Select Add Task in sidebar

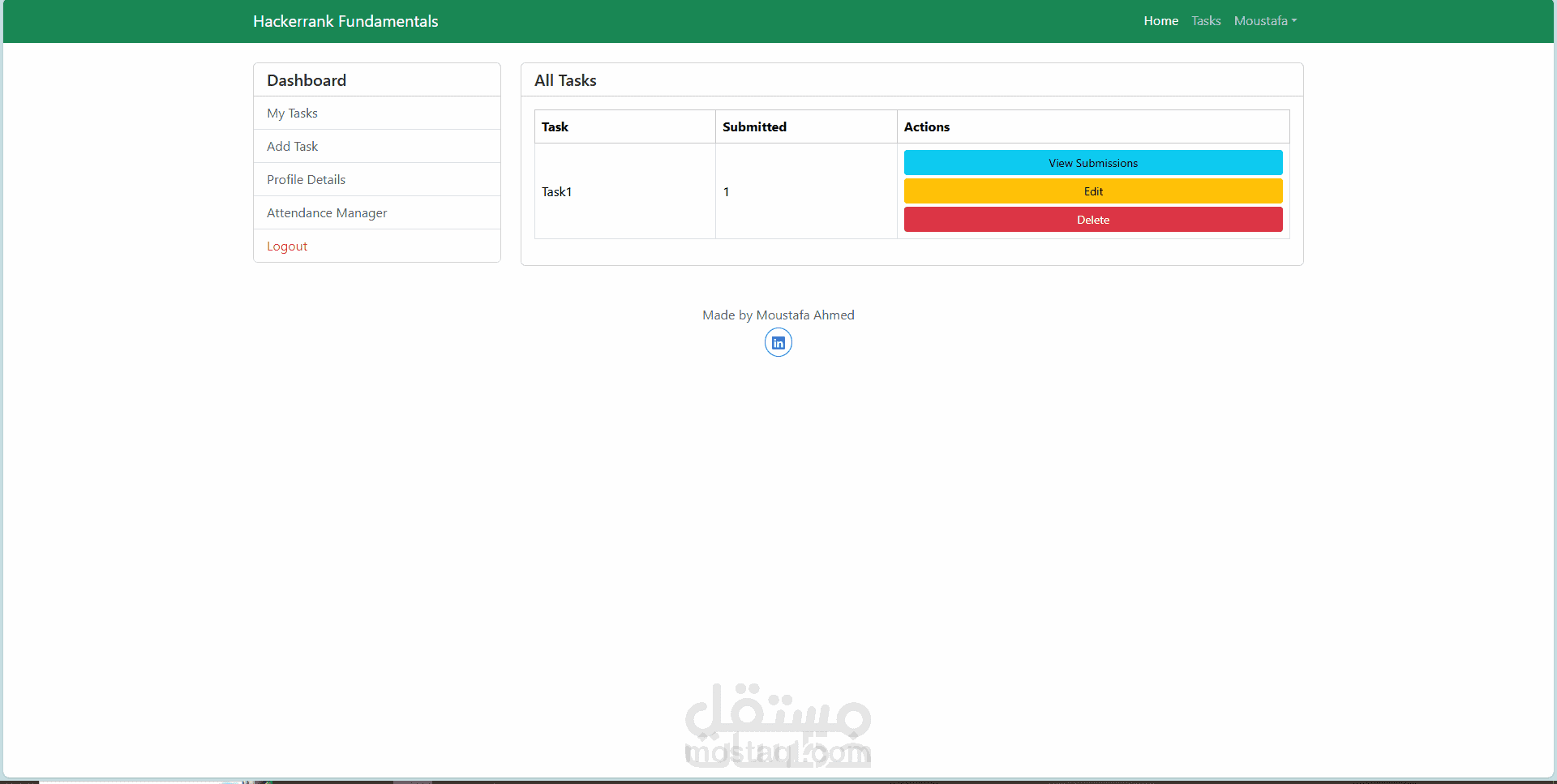point(377,147)
